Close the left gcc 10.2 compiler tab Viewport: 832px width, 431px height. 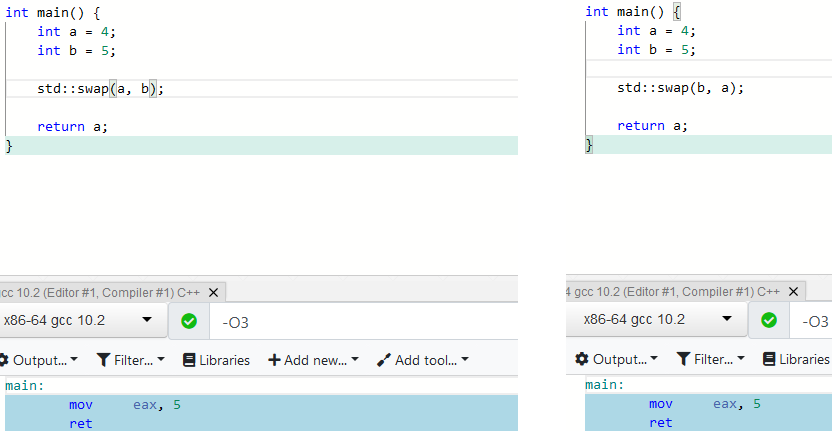point(213,292)
